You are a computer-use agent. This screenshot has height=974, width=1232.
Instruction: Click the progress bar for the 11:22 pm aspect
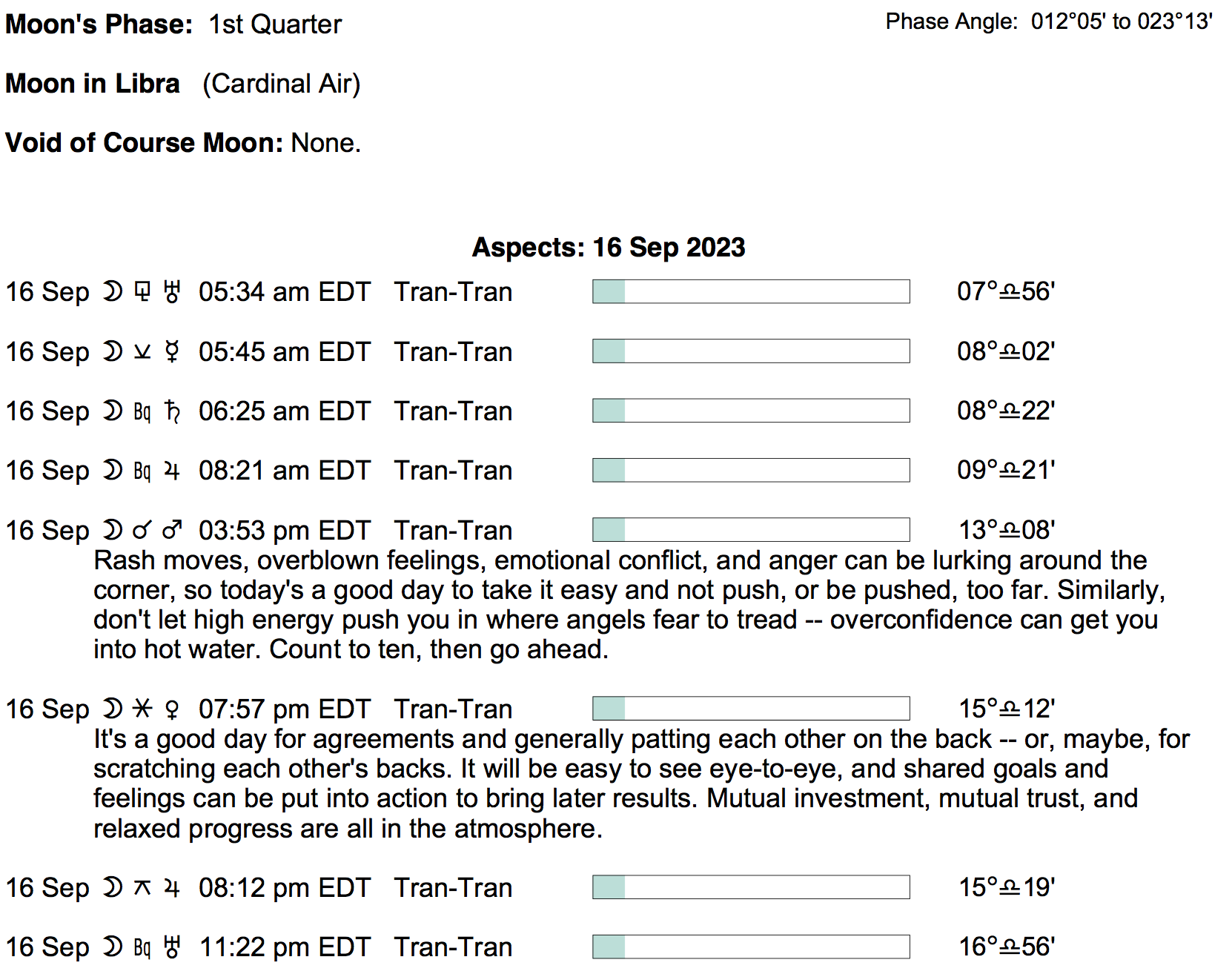point(751,947)
